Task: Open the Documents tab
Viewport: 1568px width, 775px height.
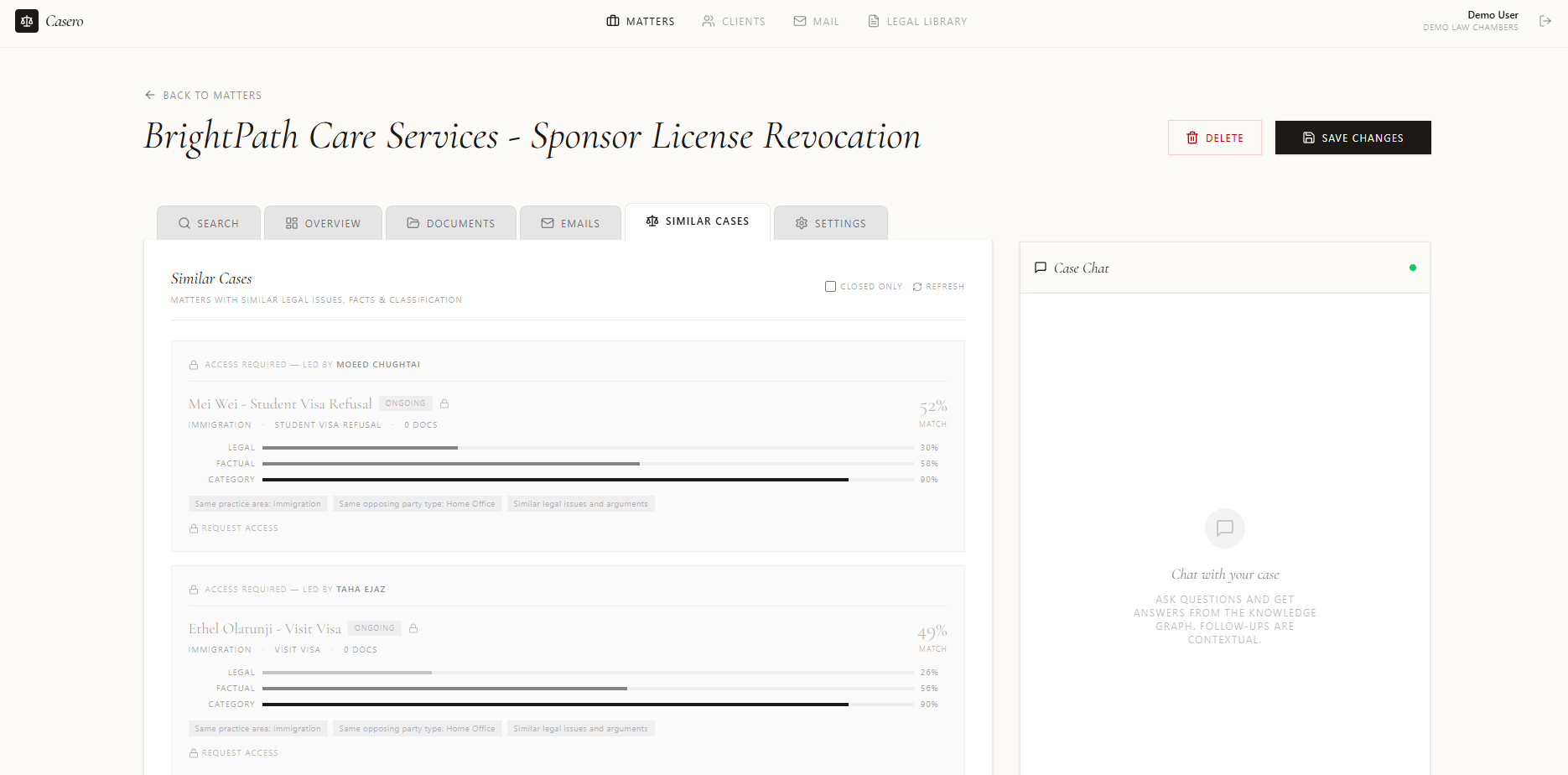Action: [x=451, y=223]
